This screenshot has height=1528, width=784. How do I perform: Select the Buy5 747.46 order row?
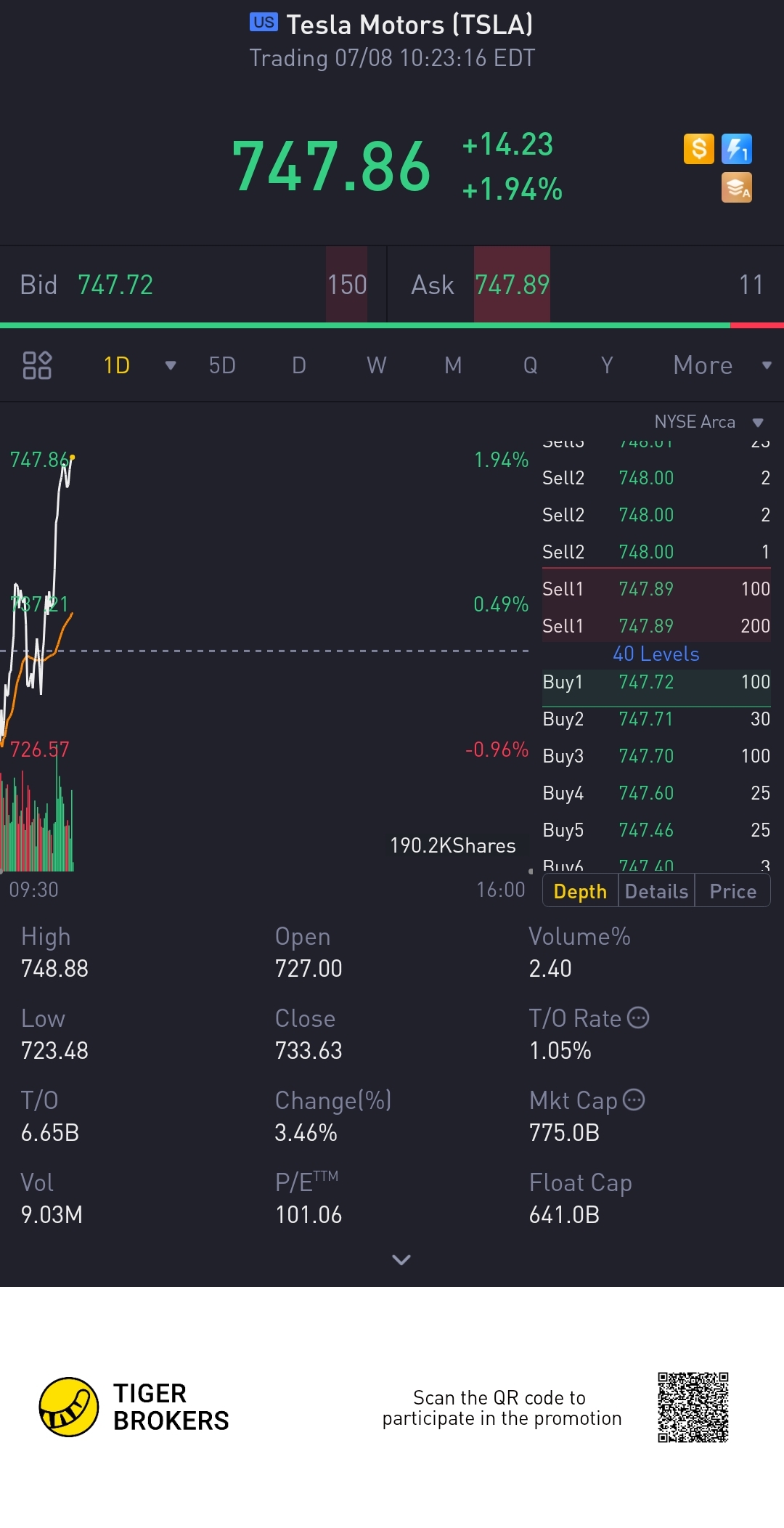point(656,830)
